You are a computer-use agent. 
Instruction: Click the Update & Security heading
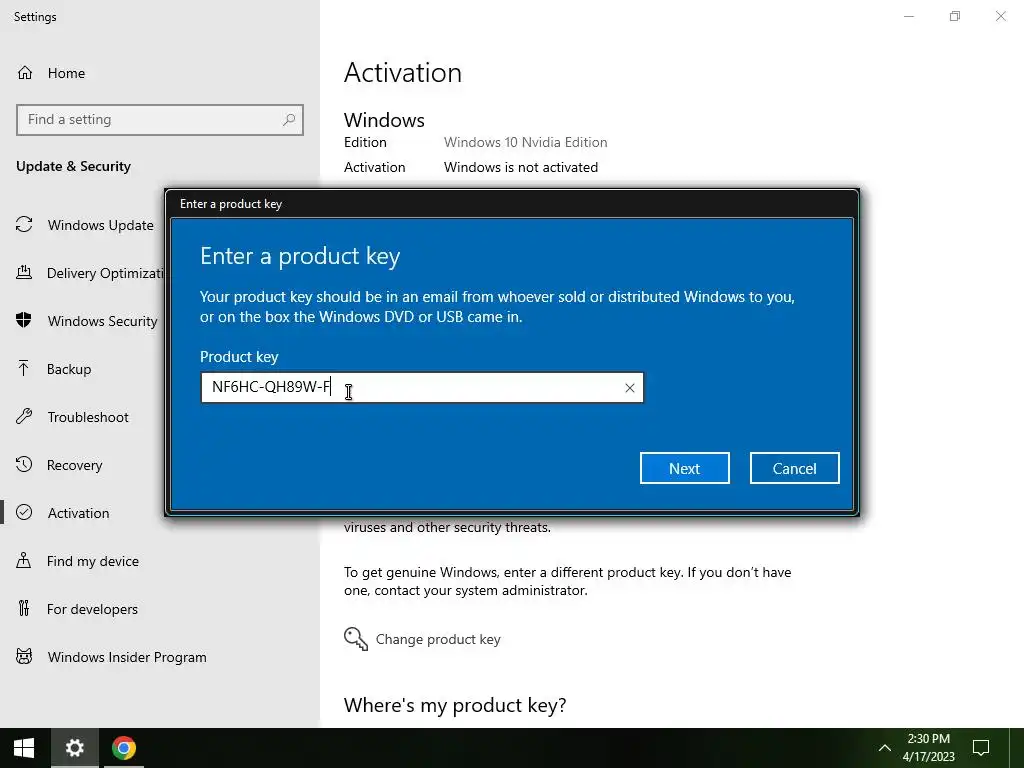point(73,167)
